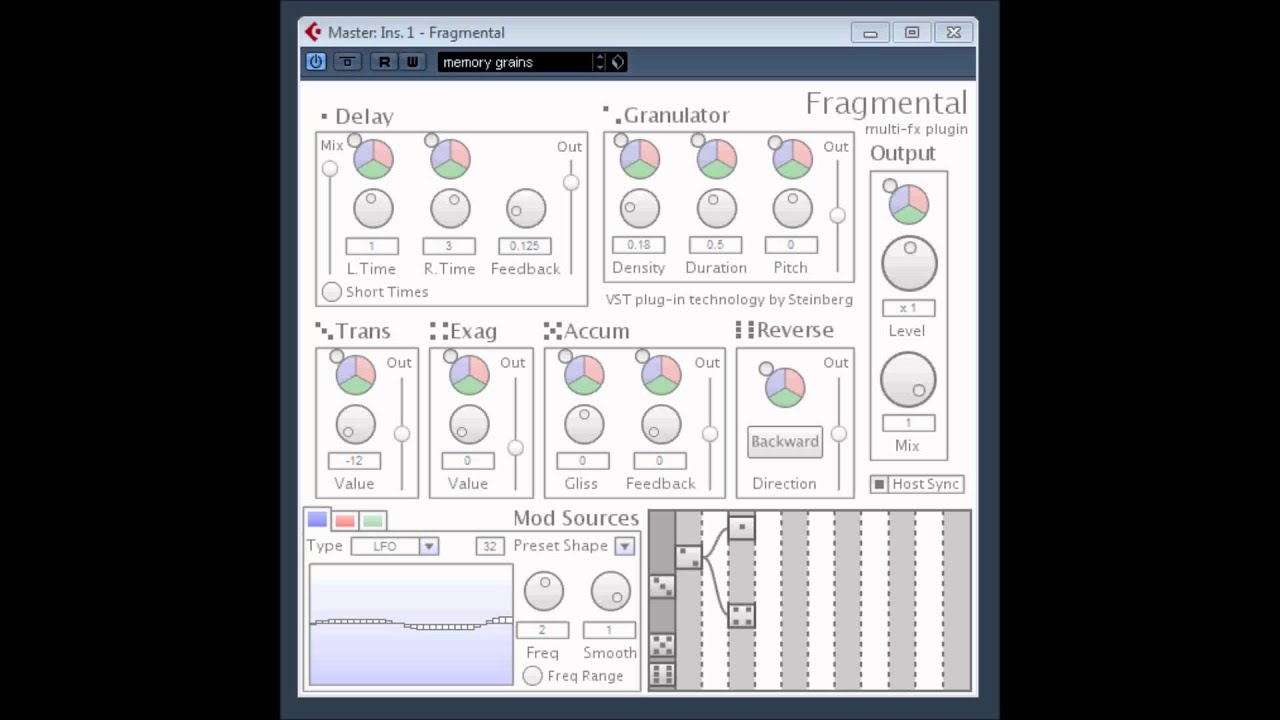Enable the Short Times option
The width and height of the screenshot is (1280, 720).
tap(331, 292)
